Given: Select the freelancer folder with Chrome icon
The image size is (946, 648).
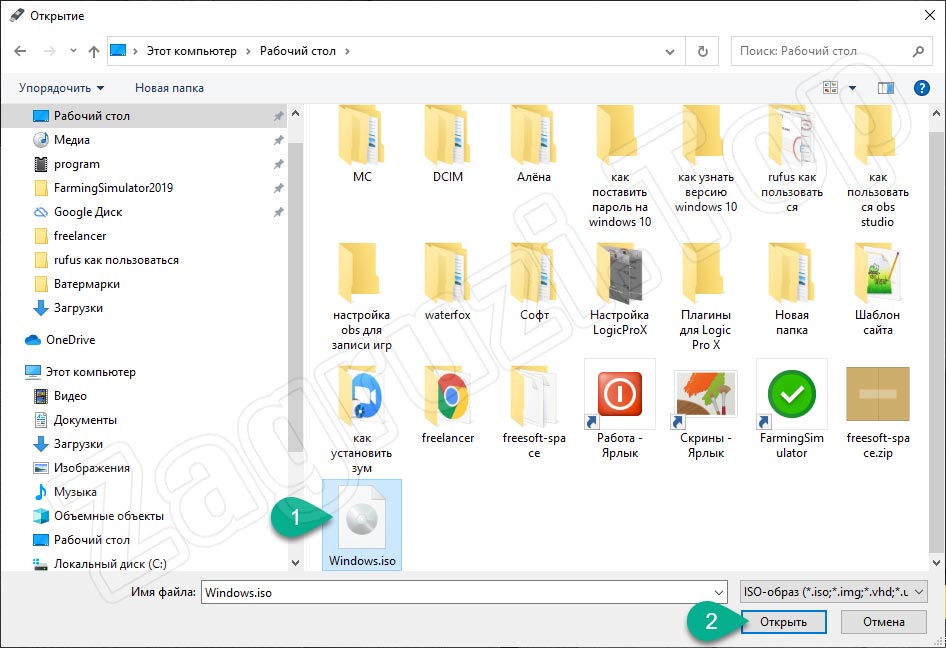Looking at the screenshot, I should [447, 395].
